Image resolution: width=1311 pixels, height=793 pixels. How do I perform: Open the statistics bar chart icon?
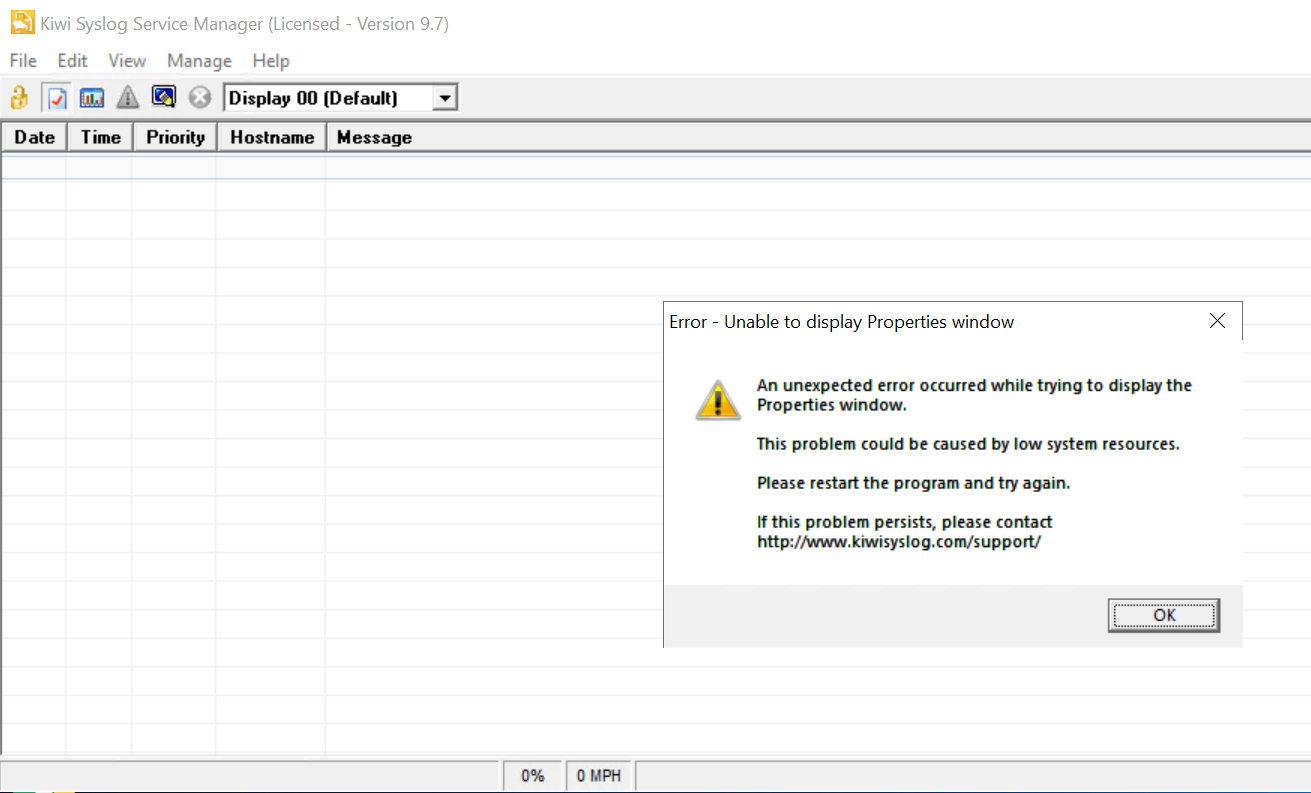pyautogui.click(x=92, y=98)
